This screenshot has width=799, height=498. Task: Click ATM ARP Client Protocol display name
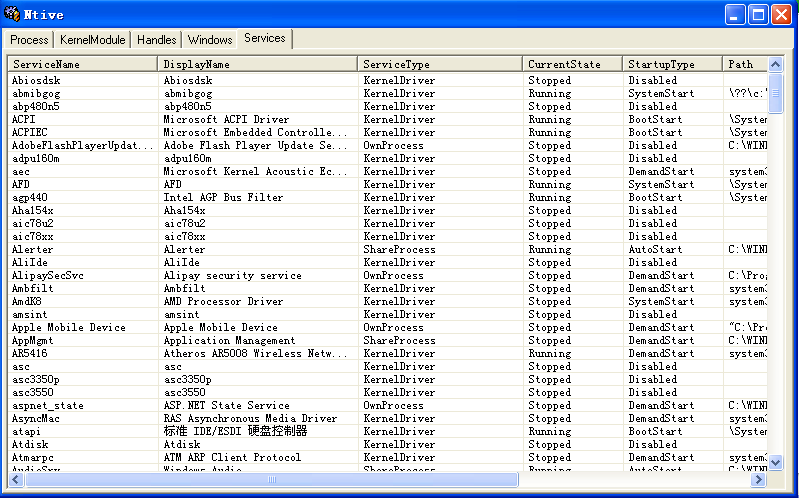[x=232, y=457]
